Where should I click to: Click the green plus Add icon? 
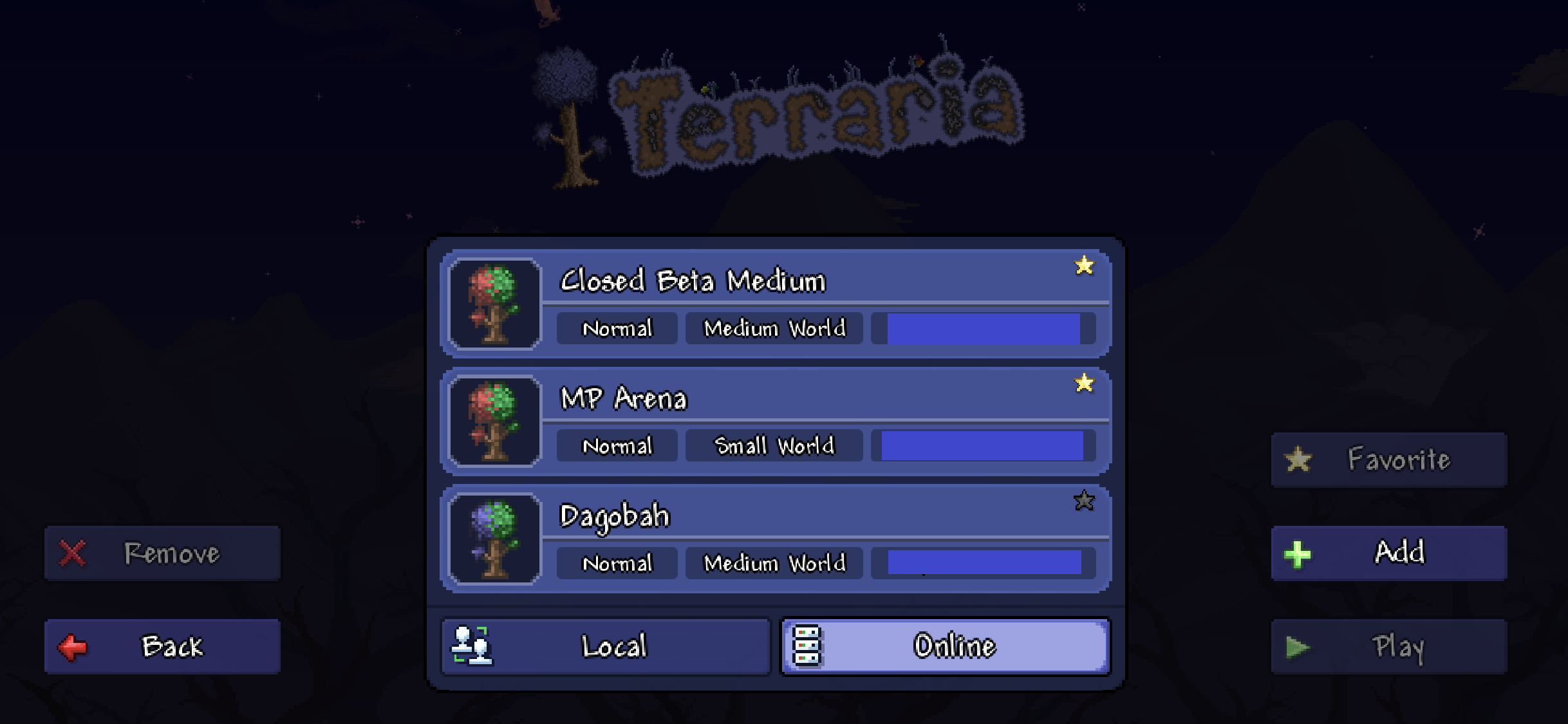tap(1298, 554)
